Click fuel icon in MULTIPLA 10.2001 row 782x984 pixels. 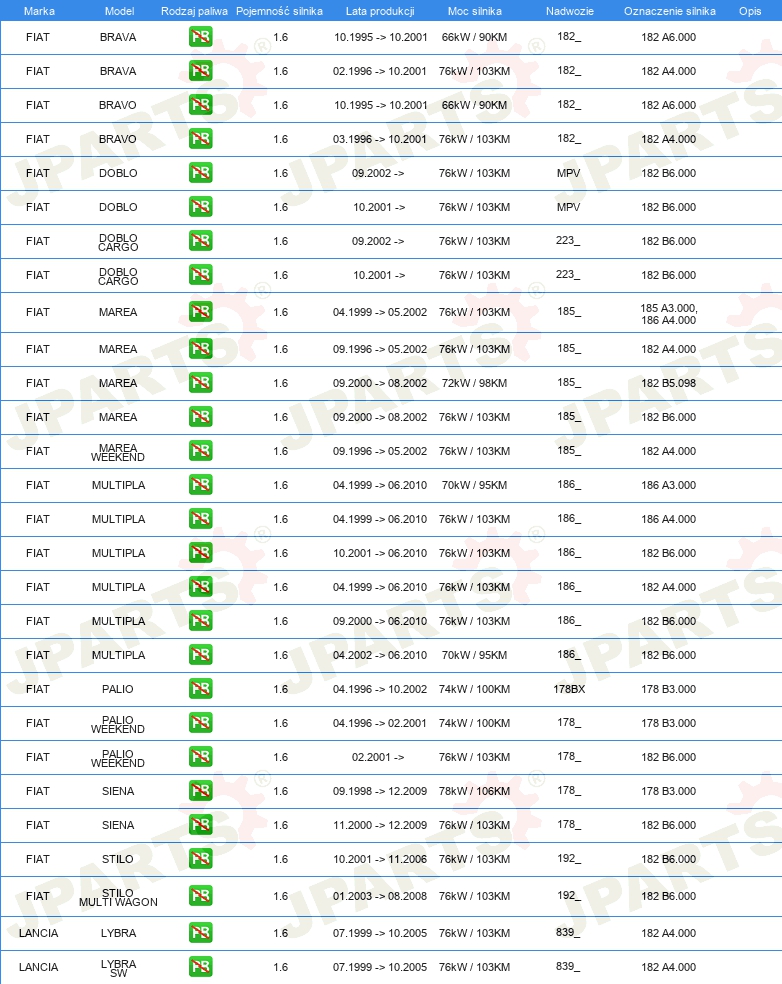pos(201,553)
